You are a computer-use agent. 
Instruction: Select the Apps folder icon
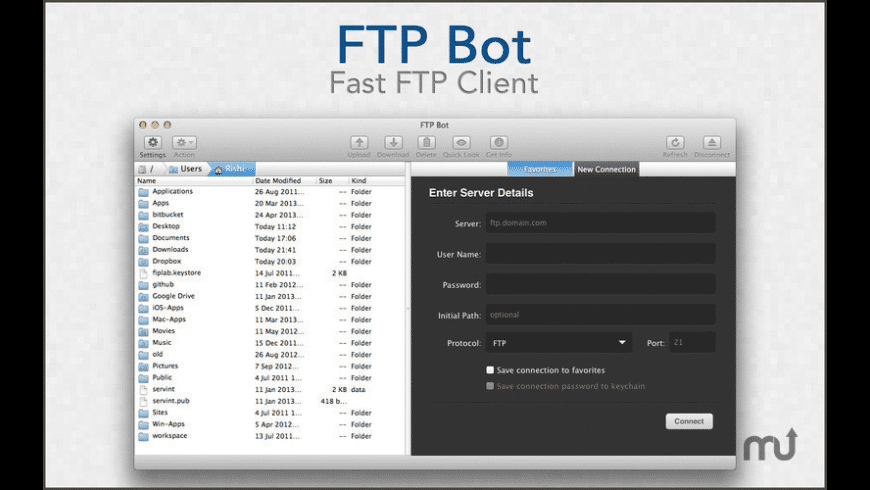pos(143,204)
